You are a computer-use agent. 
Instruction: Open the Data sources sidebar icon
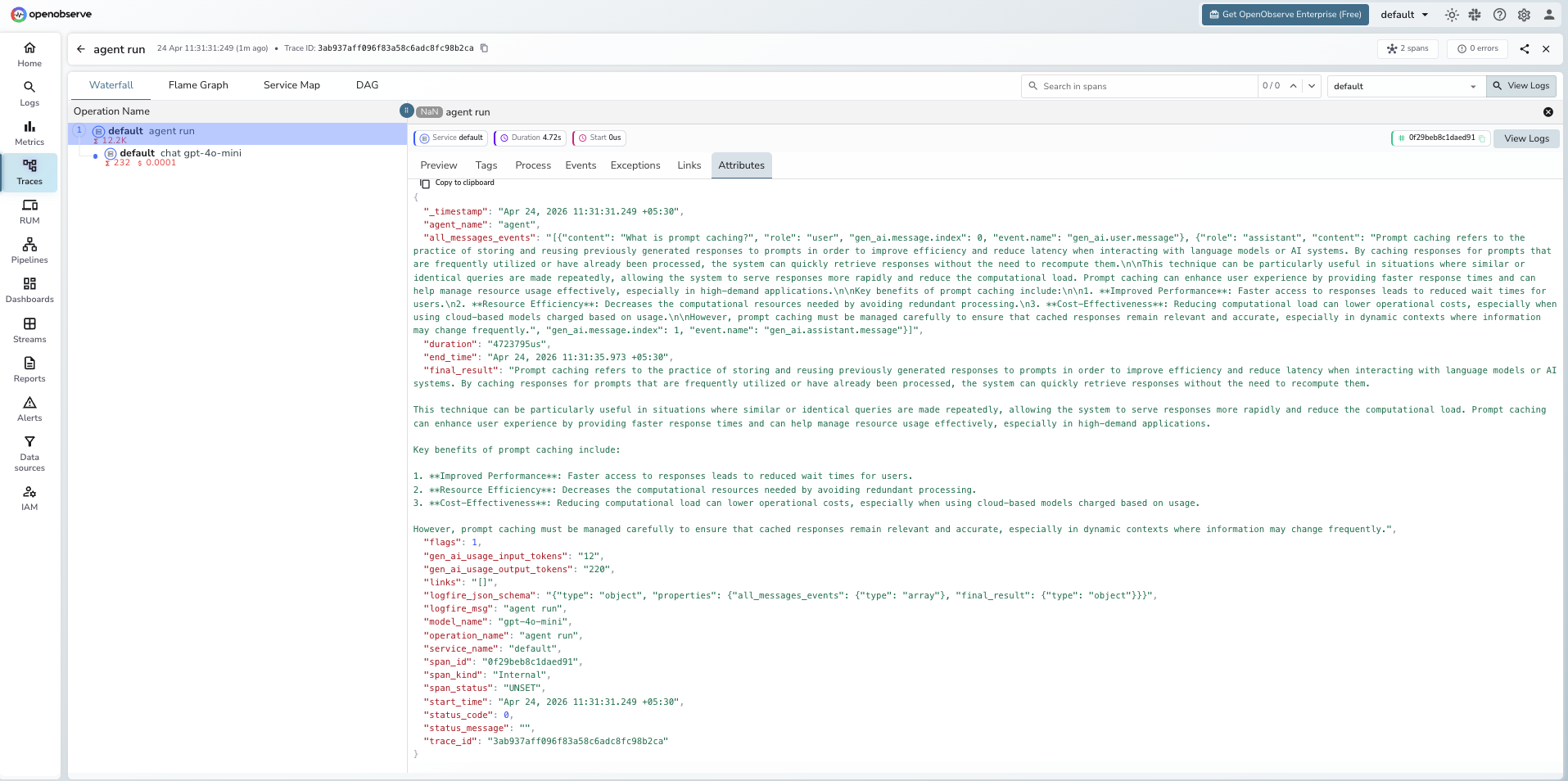(x=29, y=450)
